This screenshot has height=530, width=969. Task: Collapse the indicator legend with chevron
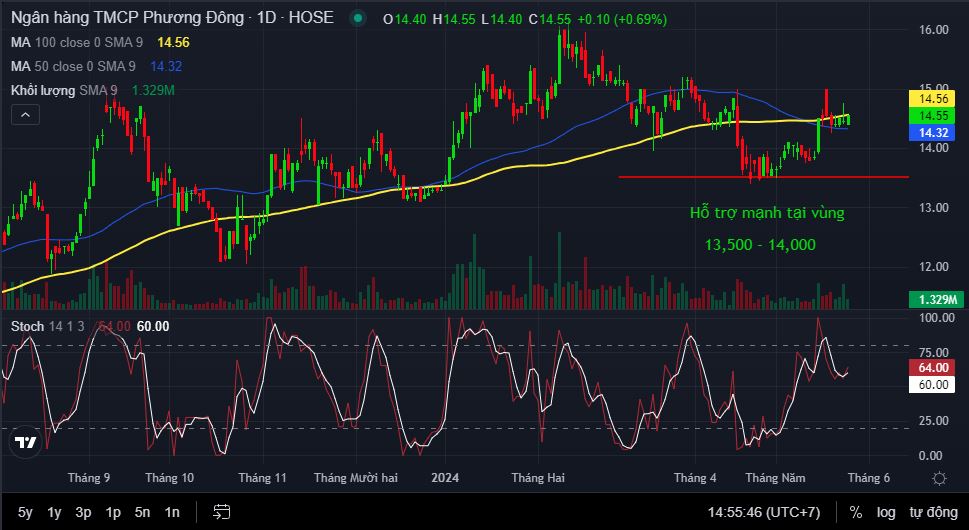tap(25, 116)
